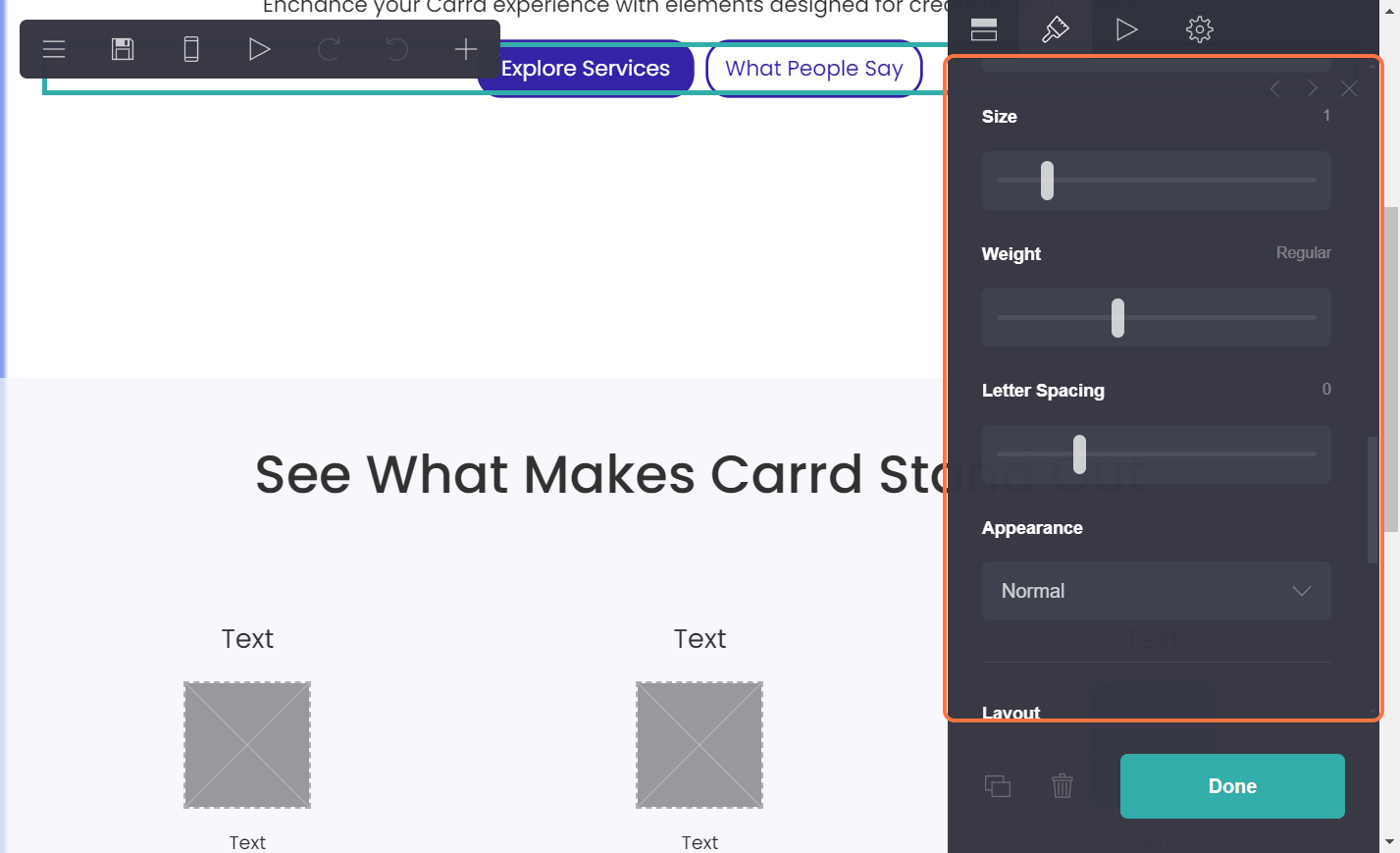Click the Explore Services button
1400x853 pixels.
pos(586,69)
